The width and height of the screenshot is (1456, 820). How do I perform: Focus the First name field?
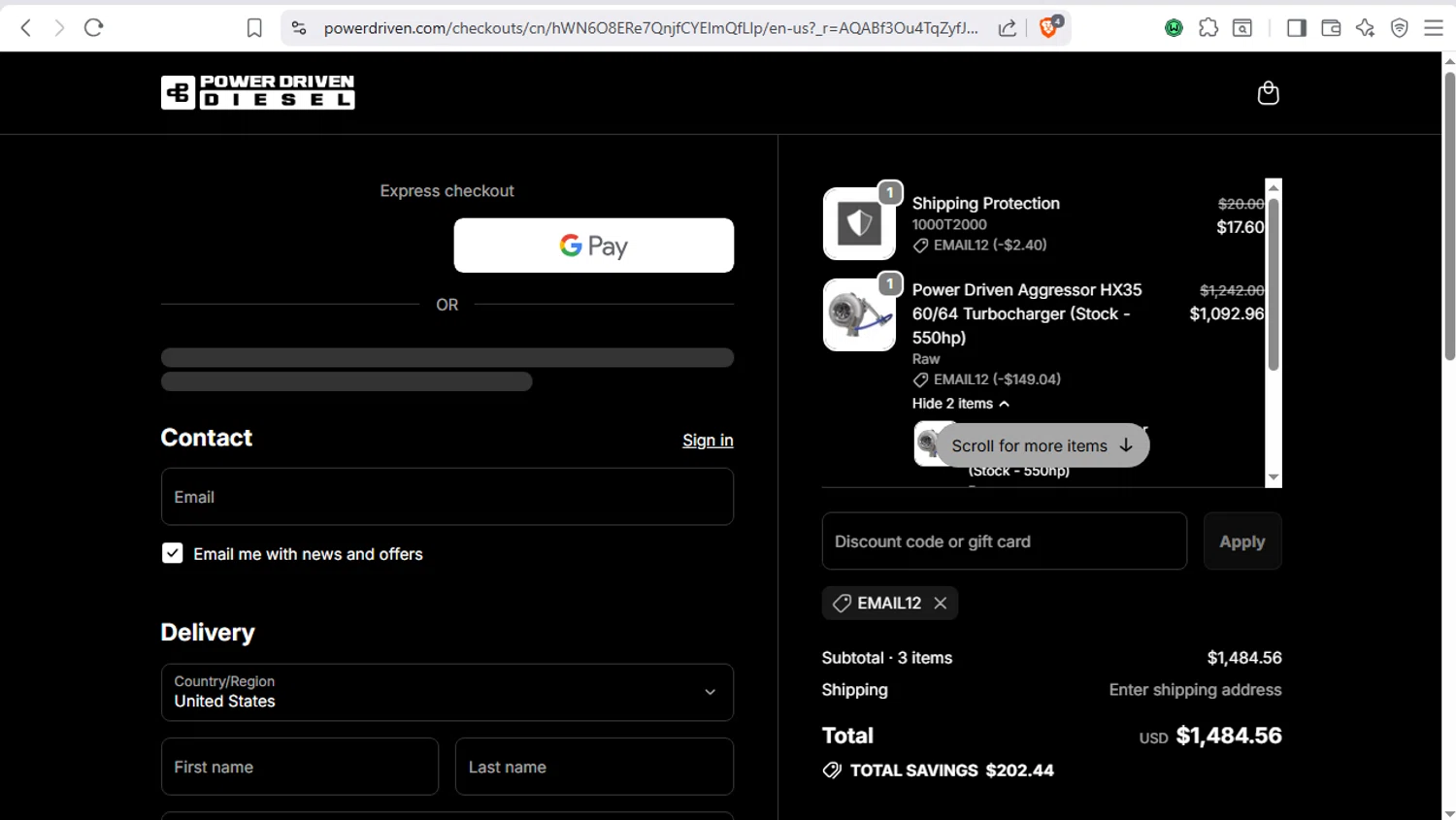pyautogui.click(x=299, y=767)
